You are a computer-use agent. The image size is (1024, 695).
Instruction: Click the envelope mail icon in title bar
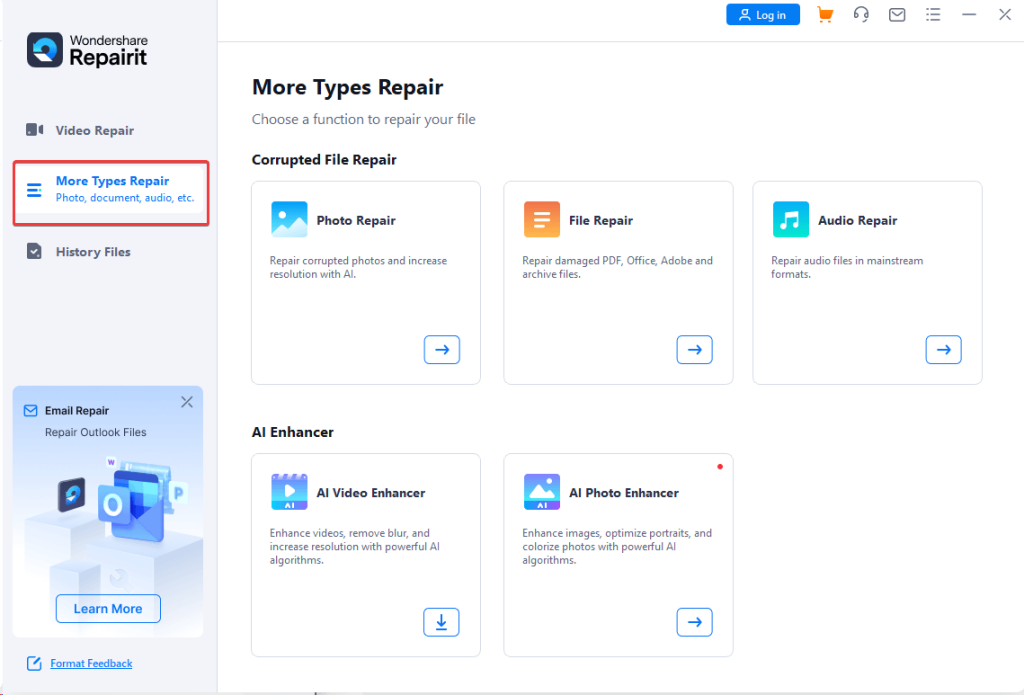(x=897, y=15)
